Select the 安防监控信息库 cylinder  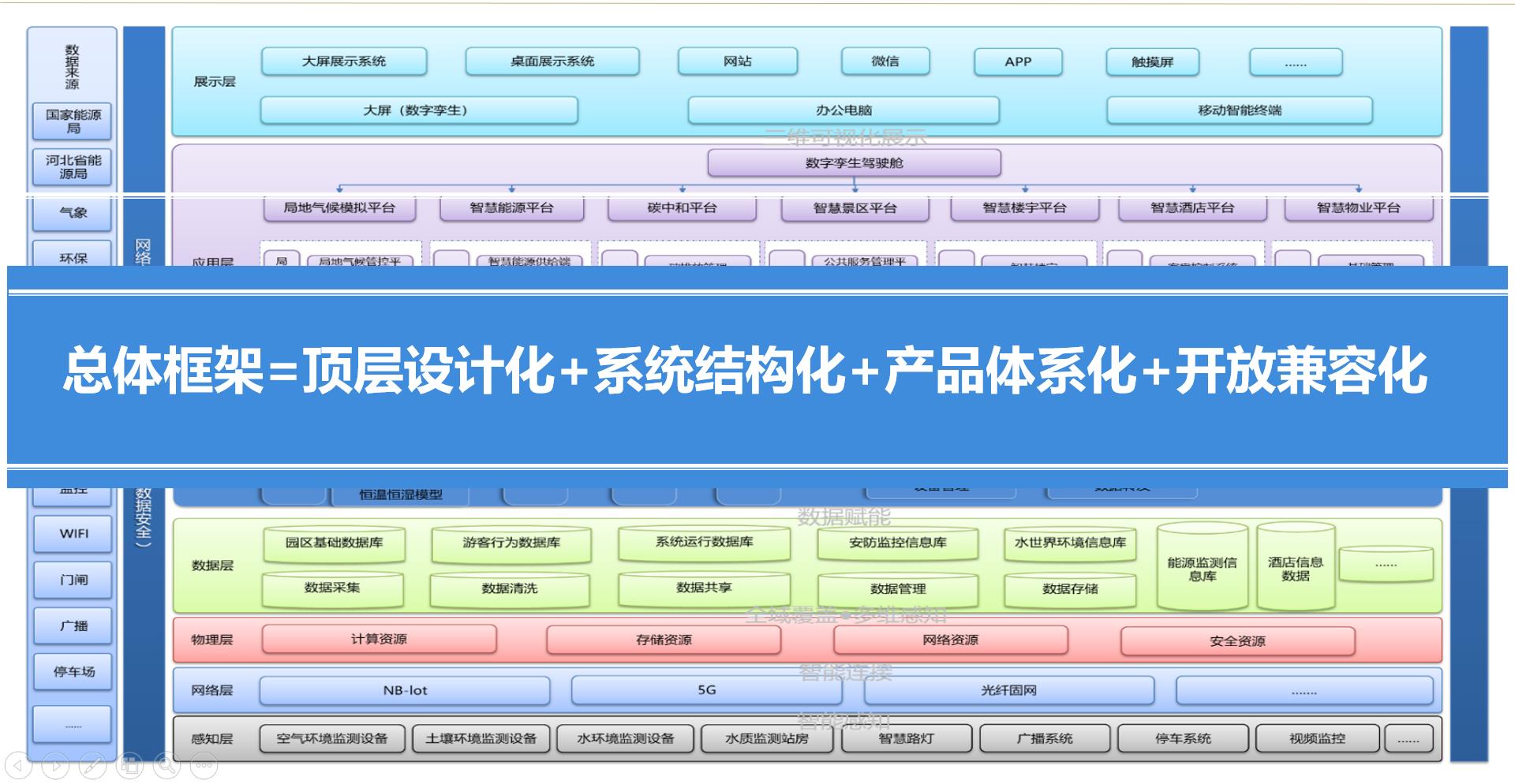tap(898, 543)
